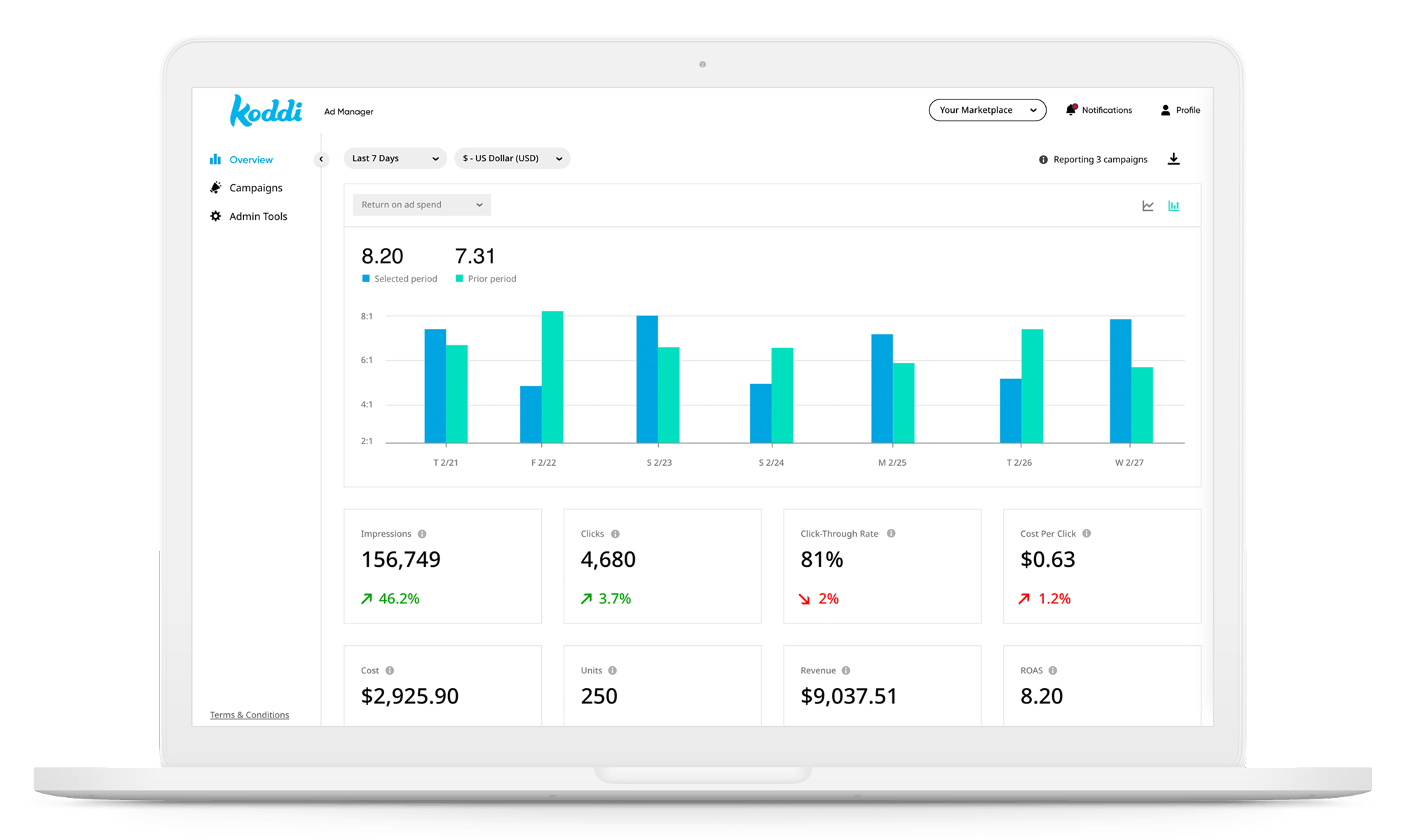Change metric from Return on ad spend

[x=421, y=205]
